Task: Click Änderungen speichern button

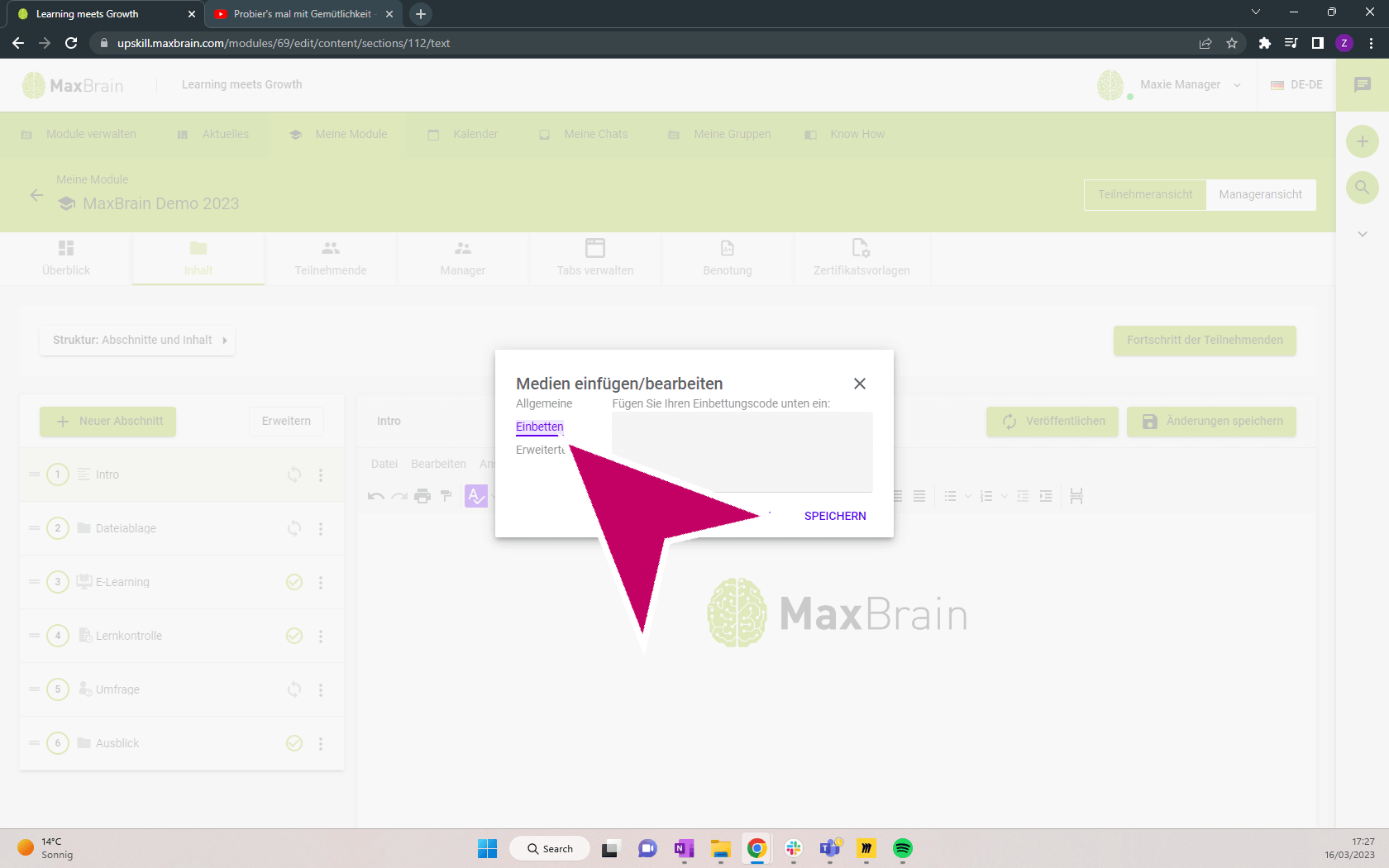Action: point(1211,422)
